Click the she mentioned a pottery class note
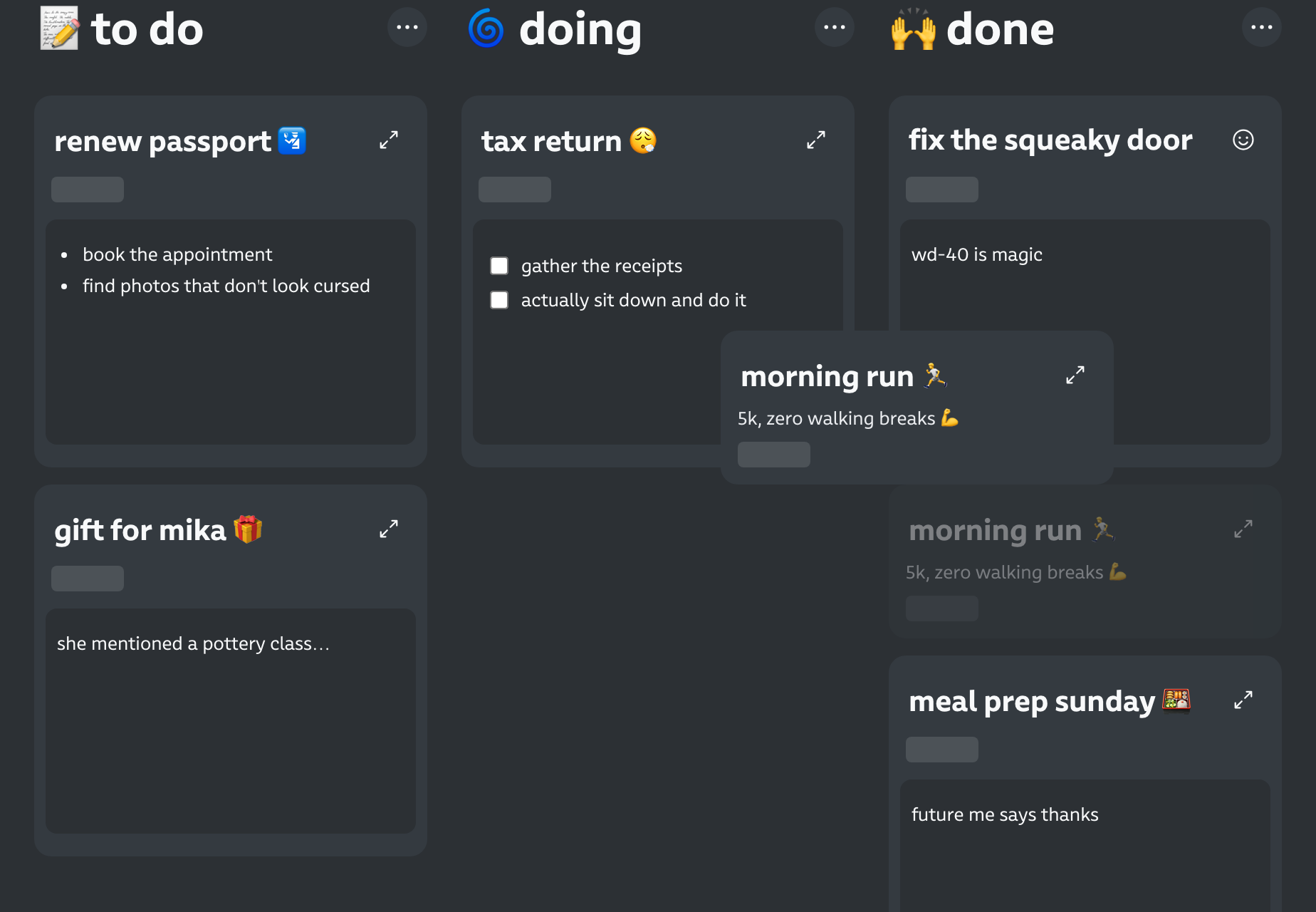 pos(193,643)
